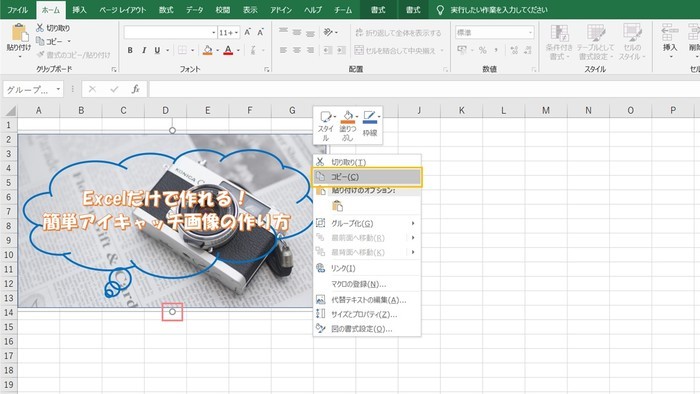
Task: Open the font size dropdown showing 11+
Action: click(236, 33)
